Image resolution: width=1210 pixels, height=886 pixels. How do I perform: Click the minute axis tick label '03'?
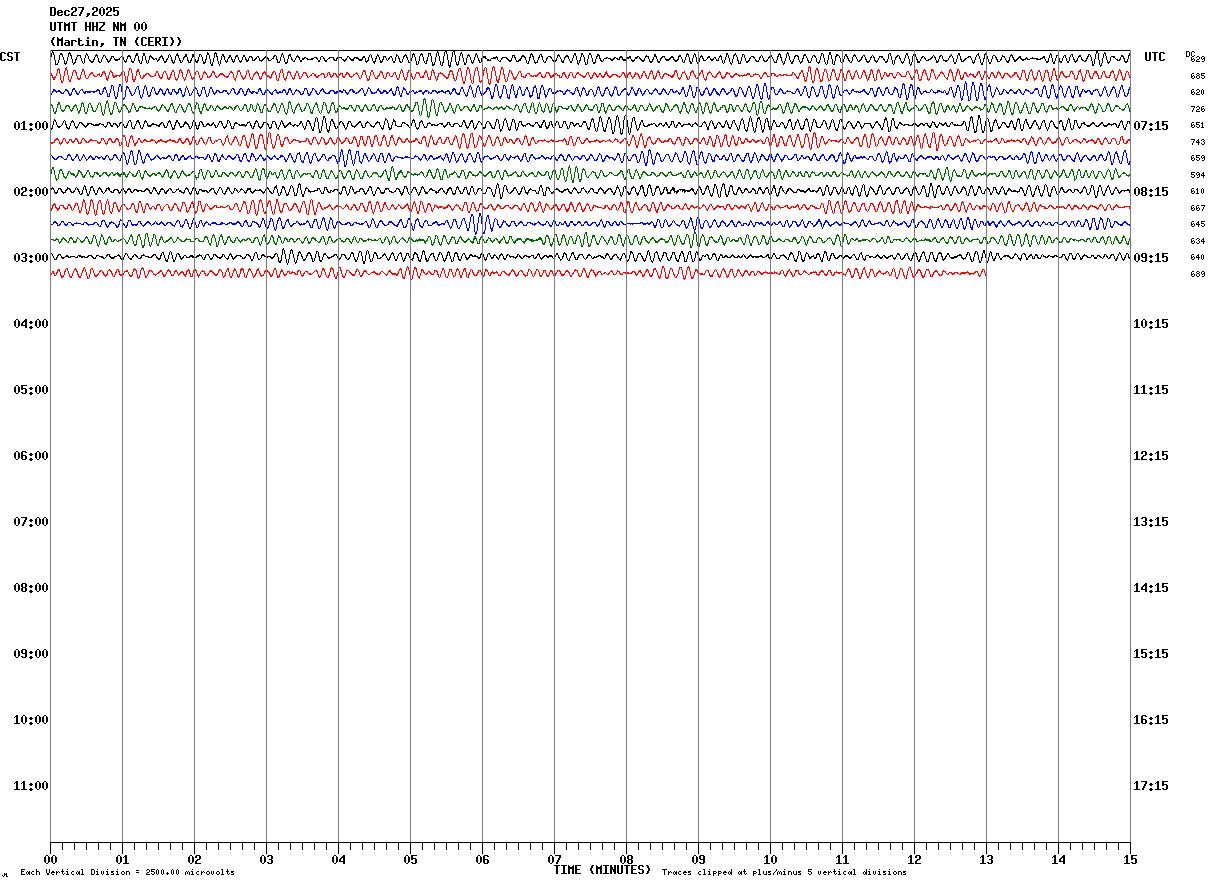tap(266, 860)
